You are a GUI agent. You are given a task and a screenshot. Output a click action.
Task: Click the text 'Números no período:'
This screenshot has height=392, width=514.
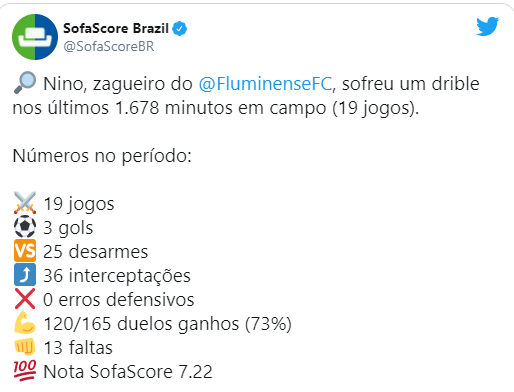pyautogui.click(x=102, y=156)
